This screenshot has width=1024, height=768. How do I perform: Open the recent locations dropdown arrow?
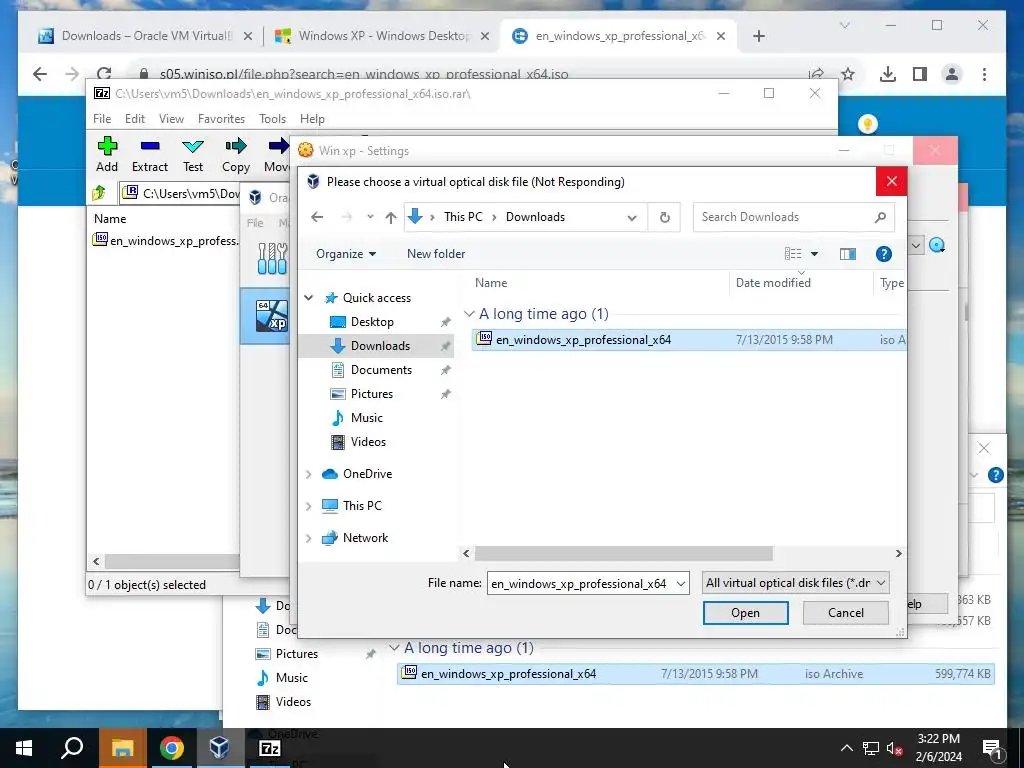tap(370, 217)
